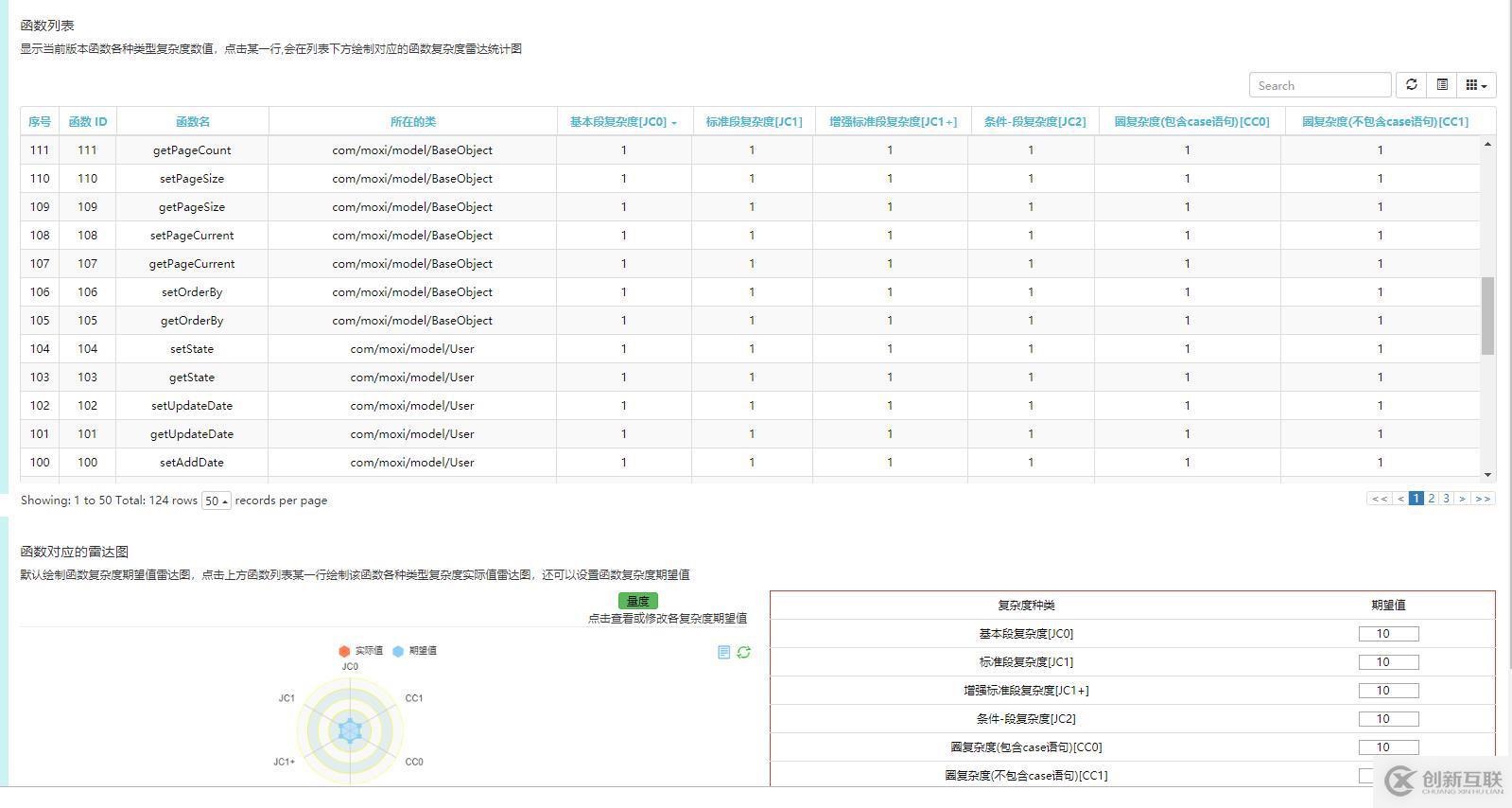The height and width of the screenshot is (808, 1512).
Task: Jump to last page with >> button
Action: pyautogui.click(x=1483, y=499)
